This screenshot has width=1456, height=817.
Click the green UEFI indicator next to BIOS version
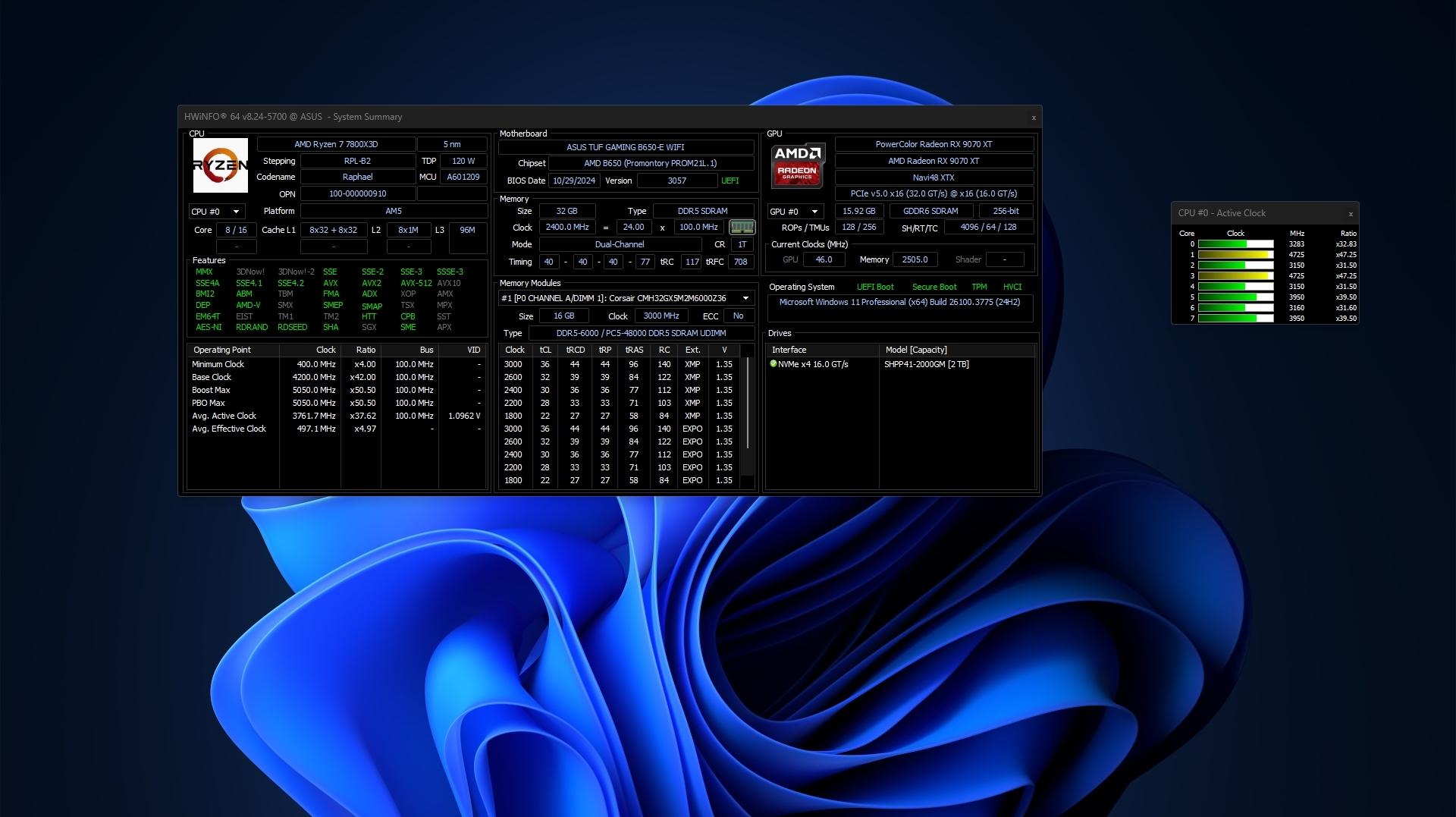[730, 181]
